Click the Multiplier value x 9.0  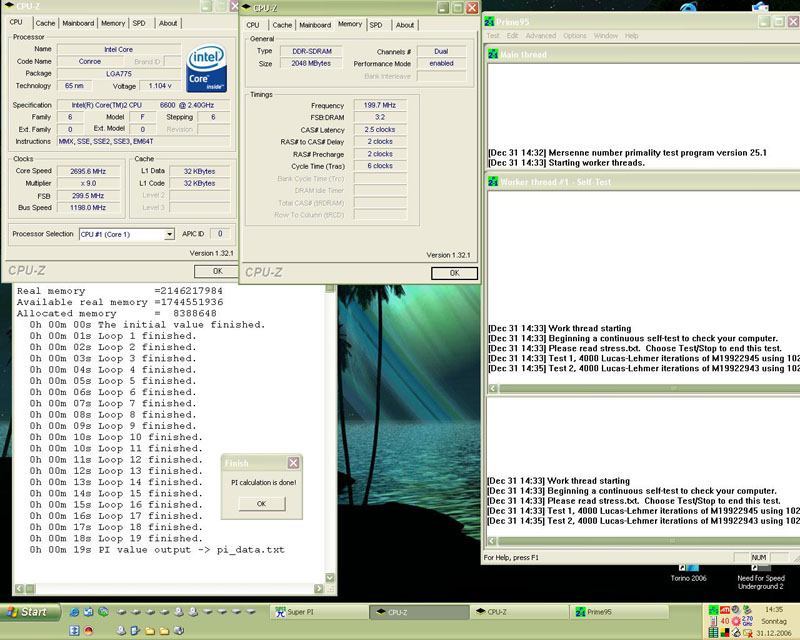[88, 183]
